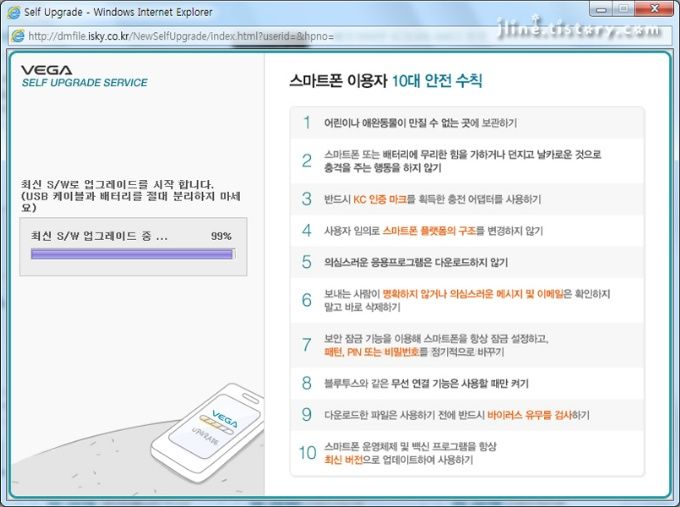Click safety rule 5 about suspicious apps
The width and height of the screenshot is (680, 507).
[467, 262]
